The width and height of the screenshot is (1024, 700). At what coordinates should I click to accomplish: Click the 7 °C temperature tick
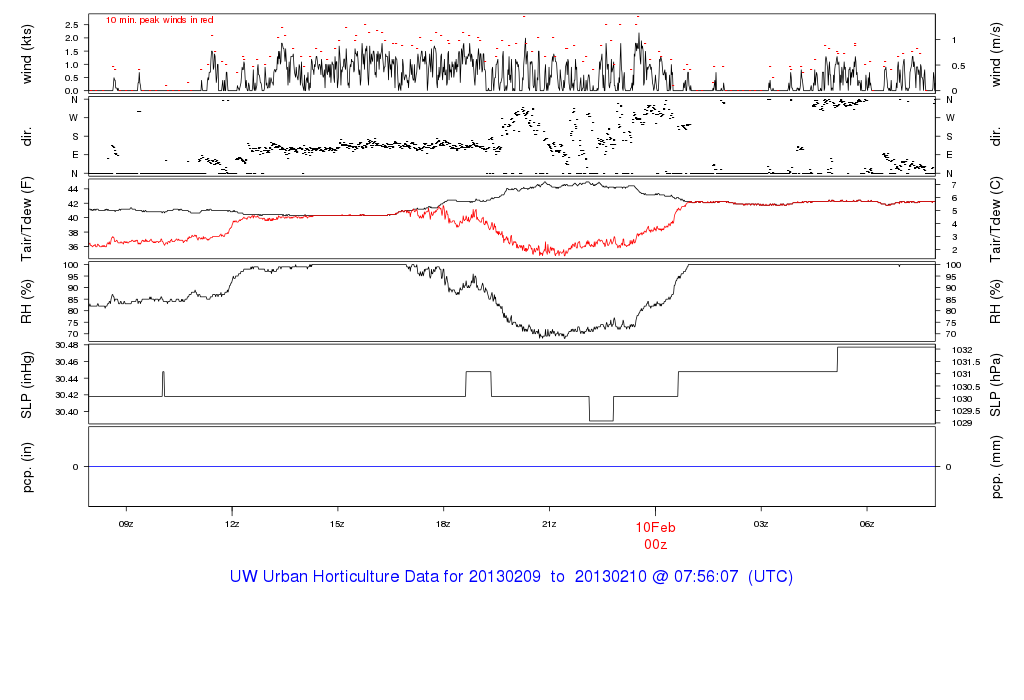[x=954, y=185]
